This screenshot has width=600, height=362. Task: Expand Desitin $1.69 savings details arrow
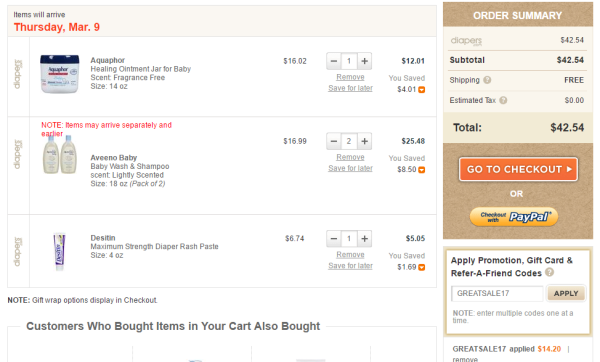(x=421, y=267)
